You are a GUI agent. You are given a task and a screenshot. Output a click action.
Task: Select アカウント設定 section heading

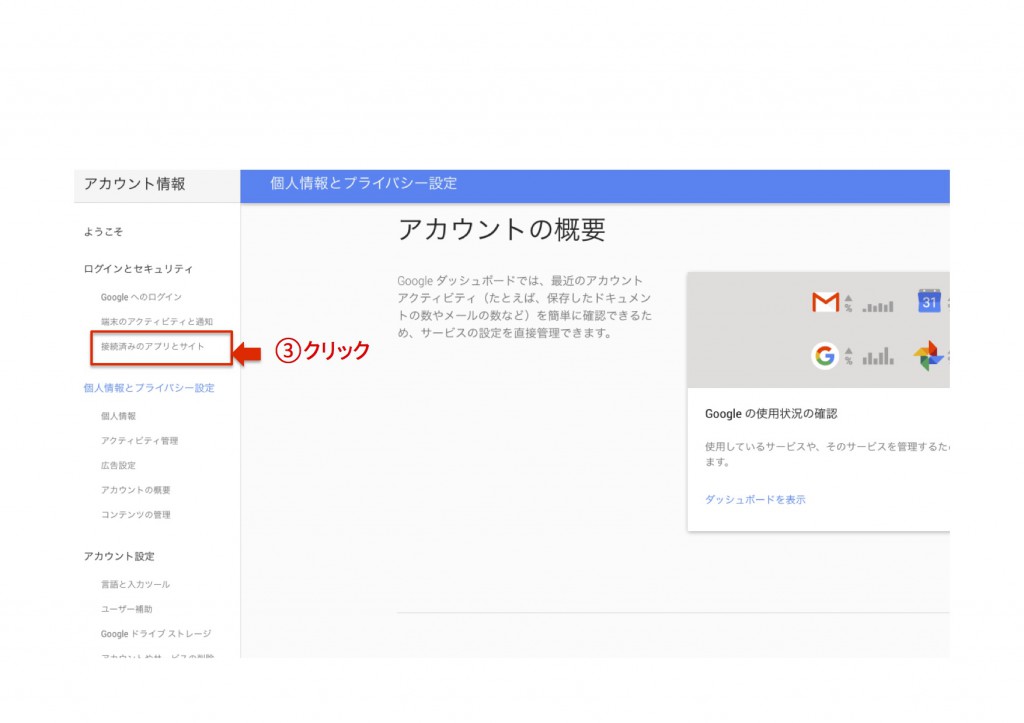(119, 556)
